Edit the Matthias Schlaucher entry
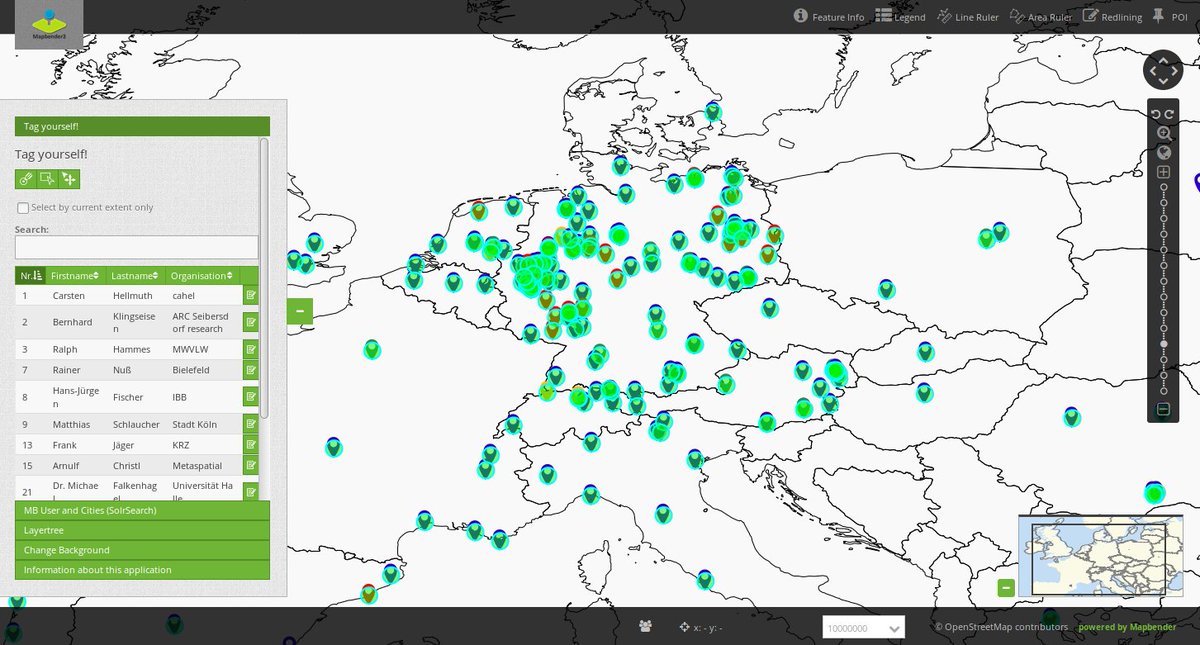 [250, 424]
